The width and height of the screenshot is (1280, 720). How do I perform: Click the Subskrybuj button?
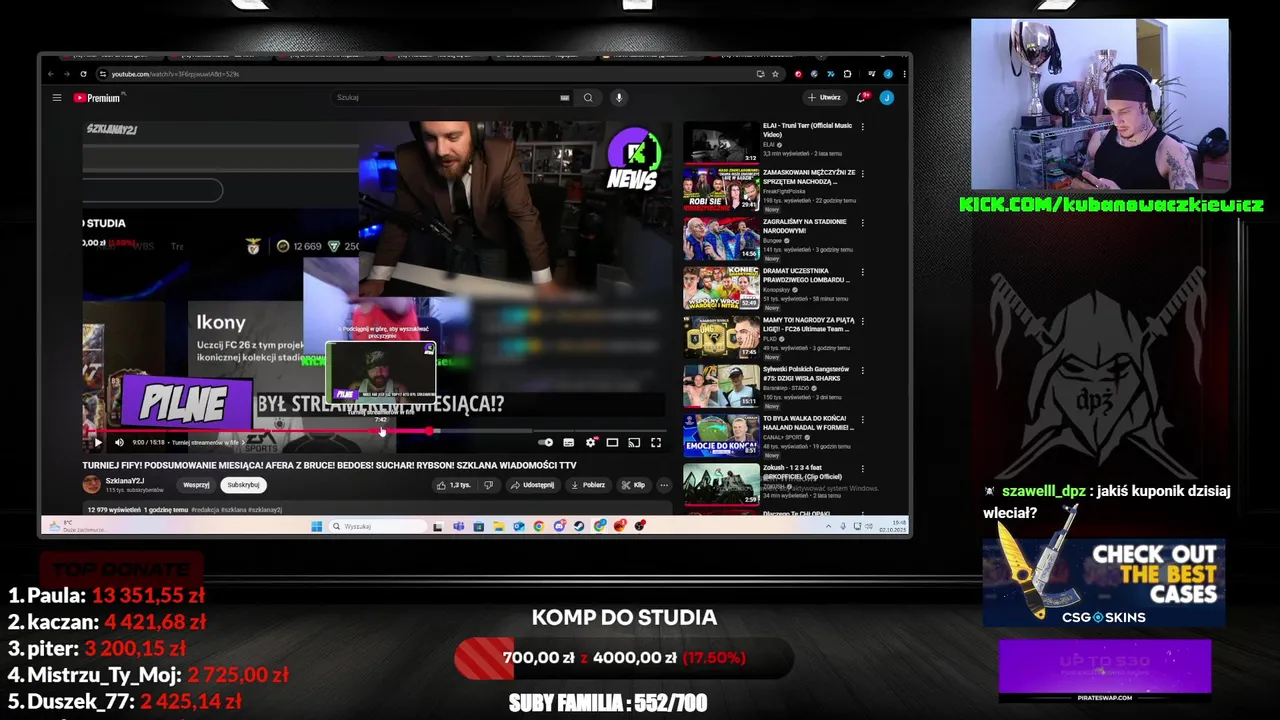pos(243,485)
